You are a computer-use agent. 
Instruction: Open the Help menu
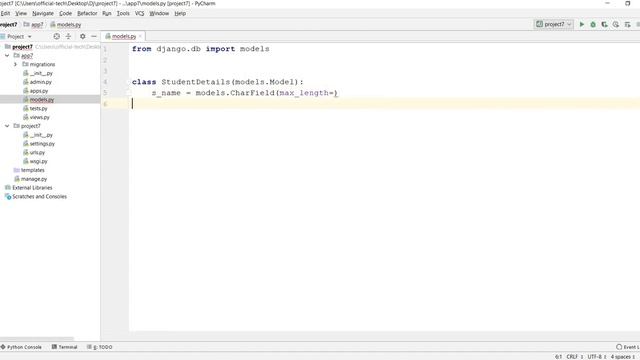[180, 13]
